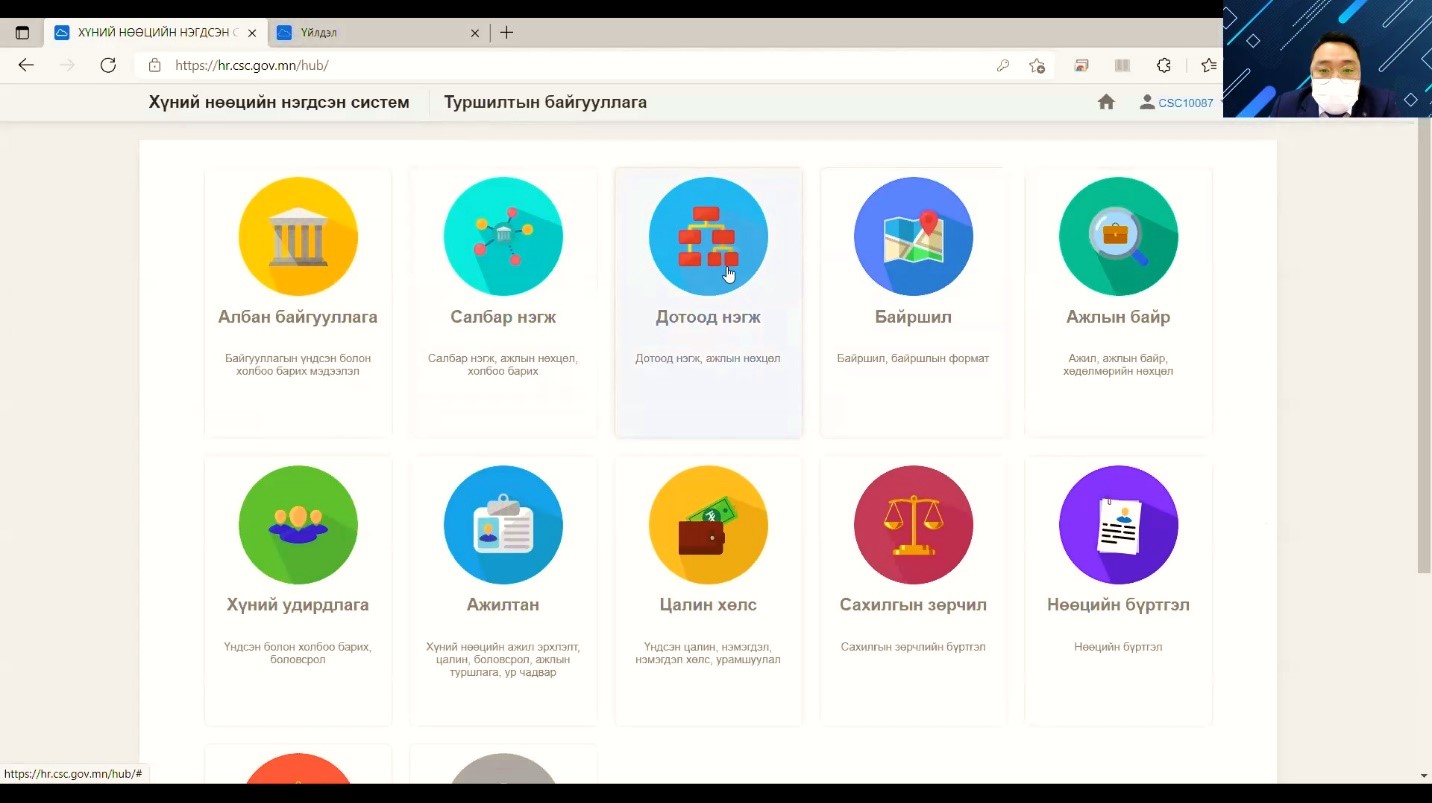
Task: Open the split screen toolbar icon
Action: (x=1122, y=65)
